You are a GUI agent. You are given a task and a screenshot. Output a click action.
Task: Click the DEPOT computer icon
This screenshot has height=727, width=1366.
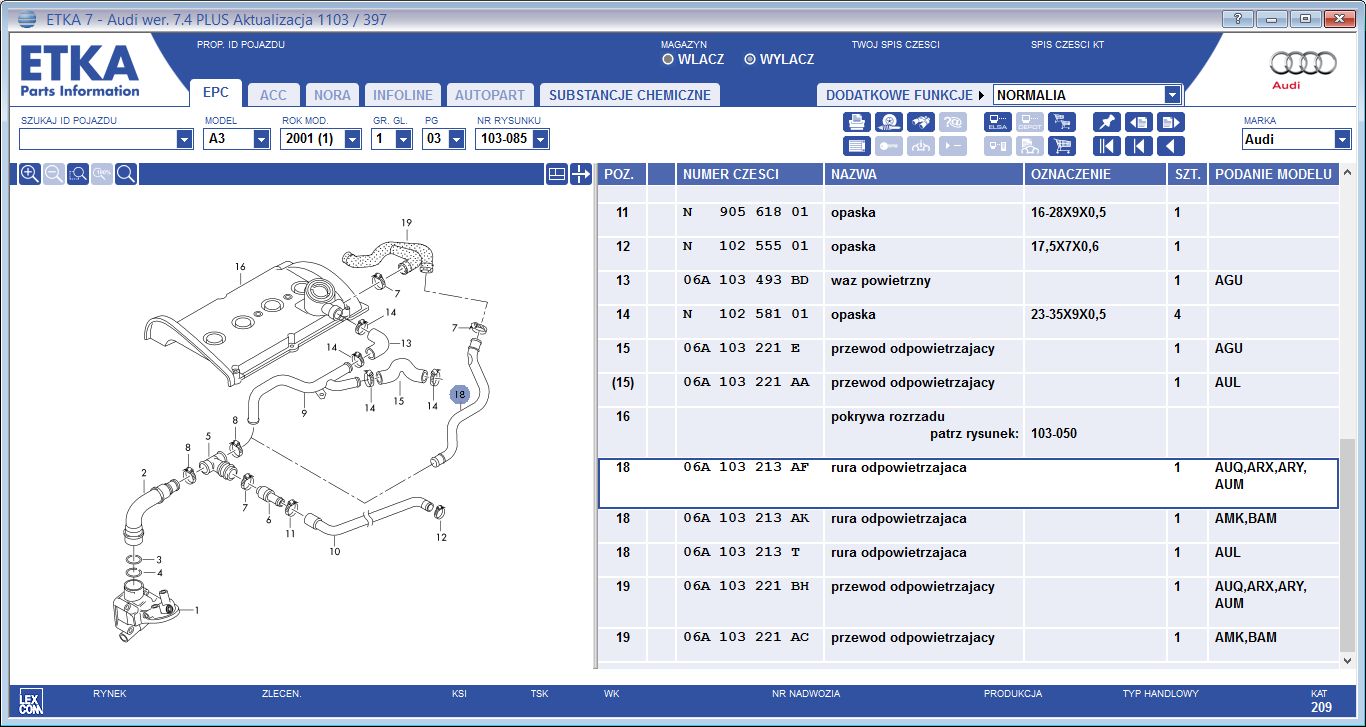pos(1029,122)
